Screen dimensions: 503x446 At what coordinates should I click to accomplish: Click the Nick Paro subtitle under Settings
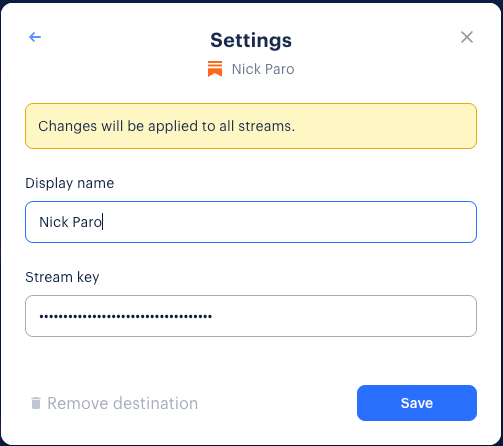(263, 69)
